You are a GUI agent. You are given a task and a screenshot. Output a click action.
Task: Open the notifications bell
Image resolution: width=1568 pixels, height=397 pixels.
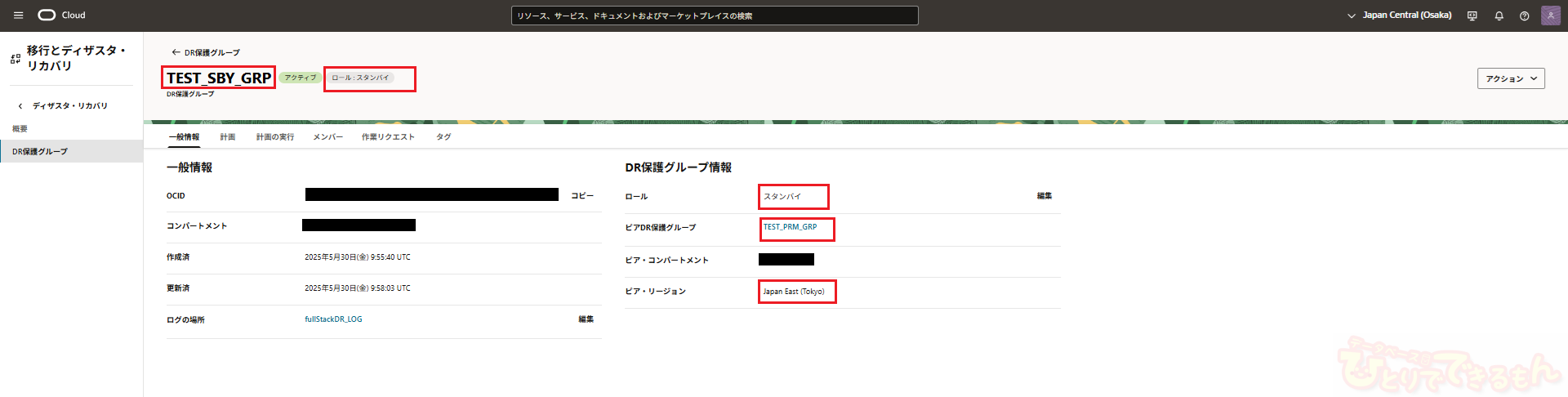click(x=1499, y=16)
